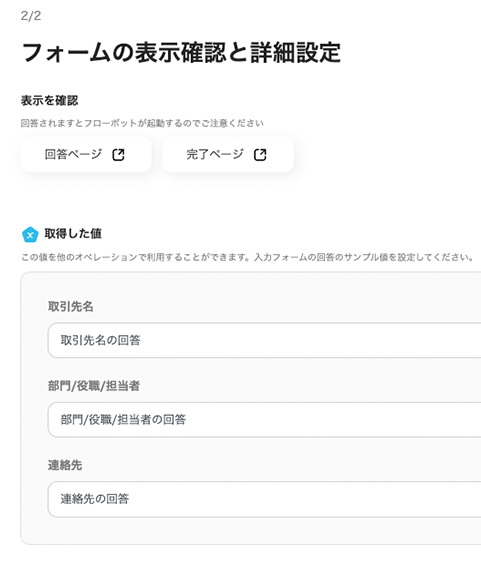The height and width of the screenshot is (565, 481).
Task: Open the 回答ページ preview
Action: point(86,155)
